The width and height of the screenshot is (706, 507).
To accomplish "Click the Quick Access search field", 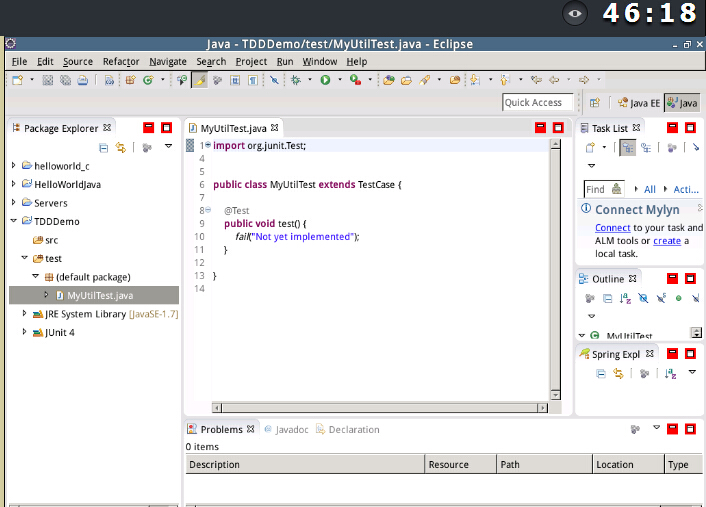I will 538,102.
